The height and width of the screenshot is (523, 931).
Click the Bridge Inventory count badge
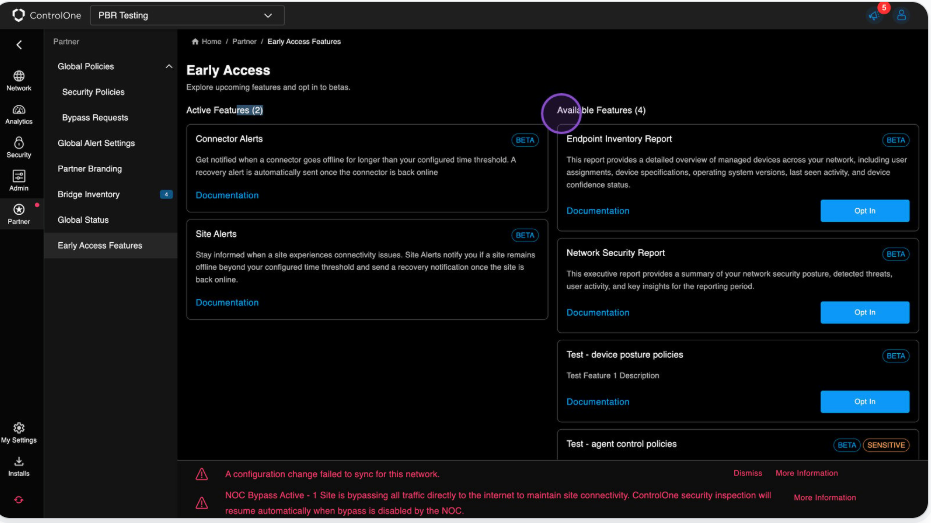[166, 194]
